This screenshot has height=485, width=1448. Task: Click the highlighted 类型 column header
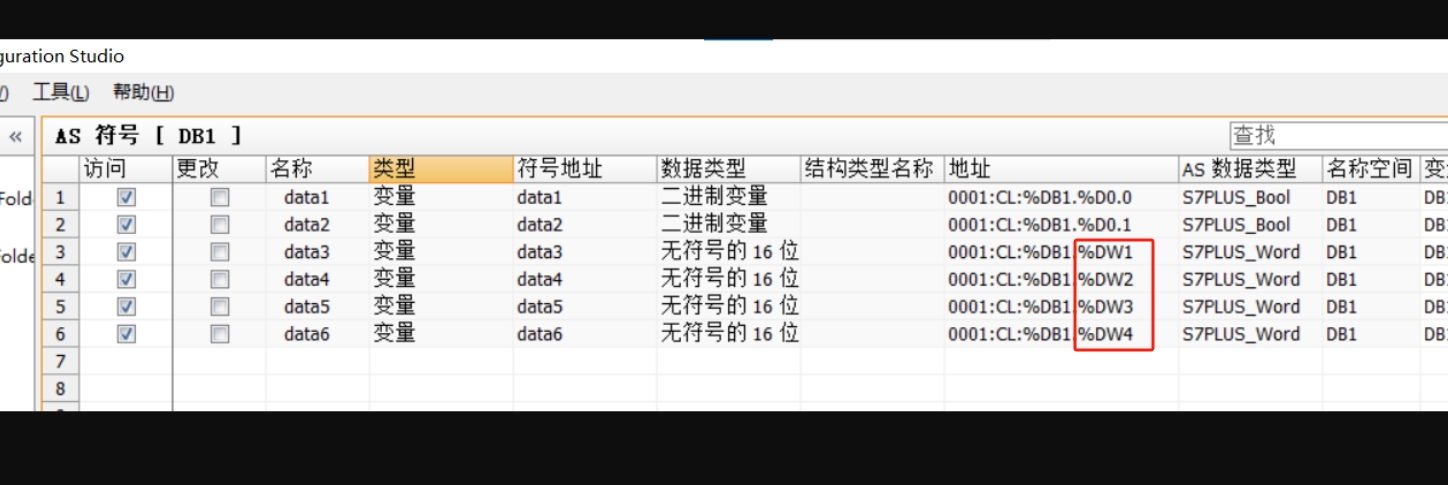click(x=440, y=169)
